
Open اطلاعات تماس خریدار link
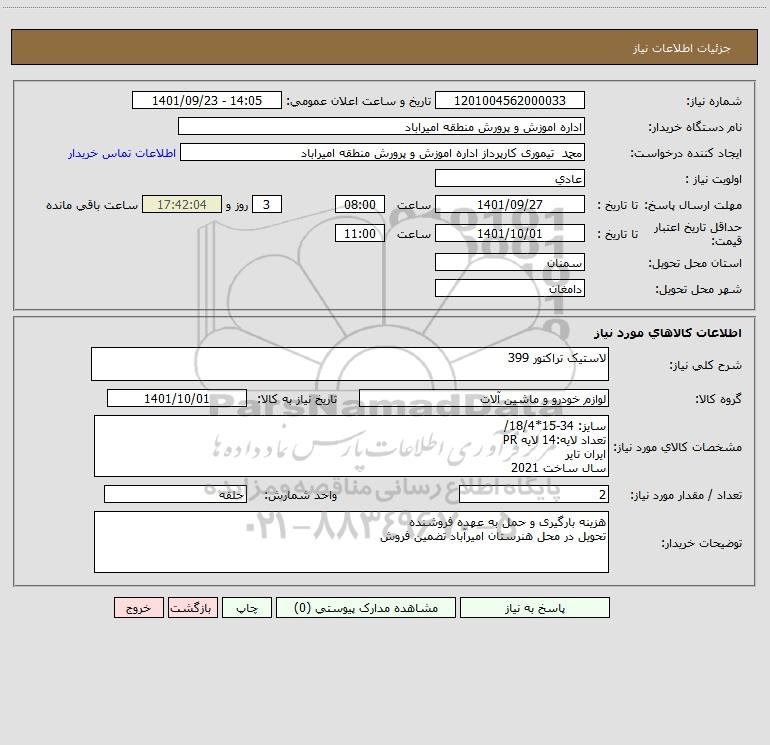122,153
